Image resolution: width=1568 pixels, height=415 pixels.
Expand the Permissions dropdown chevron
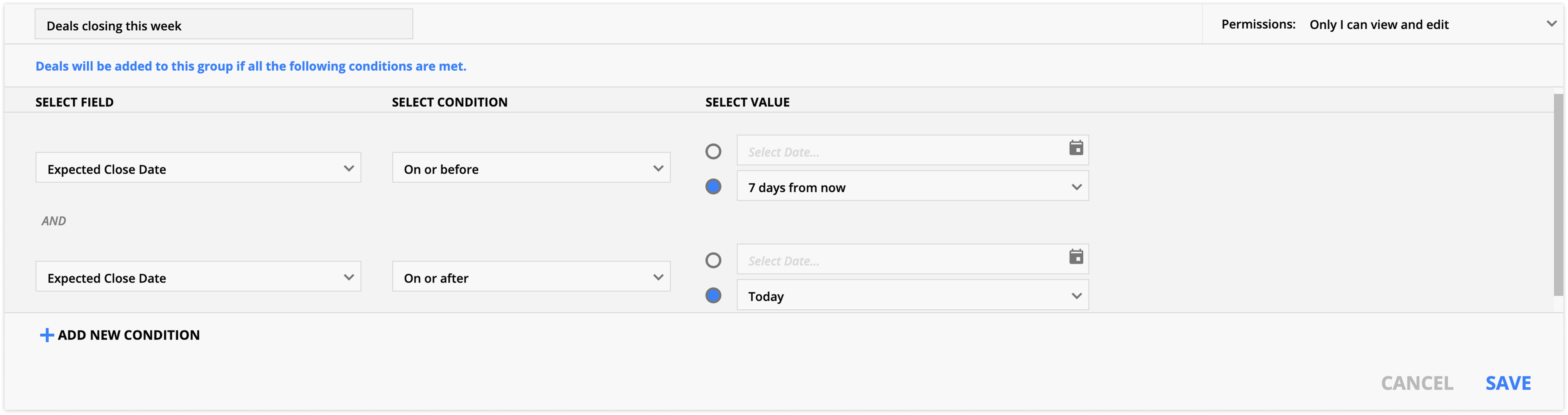(x=1551, y=24)
